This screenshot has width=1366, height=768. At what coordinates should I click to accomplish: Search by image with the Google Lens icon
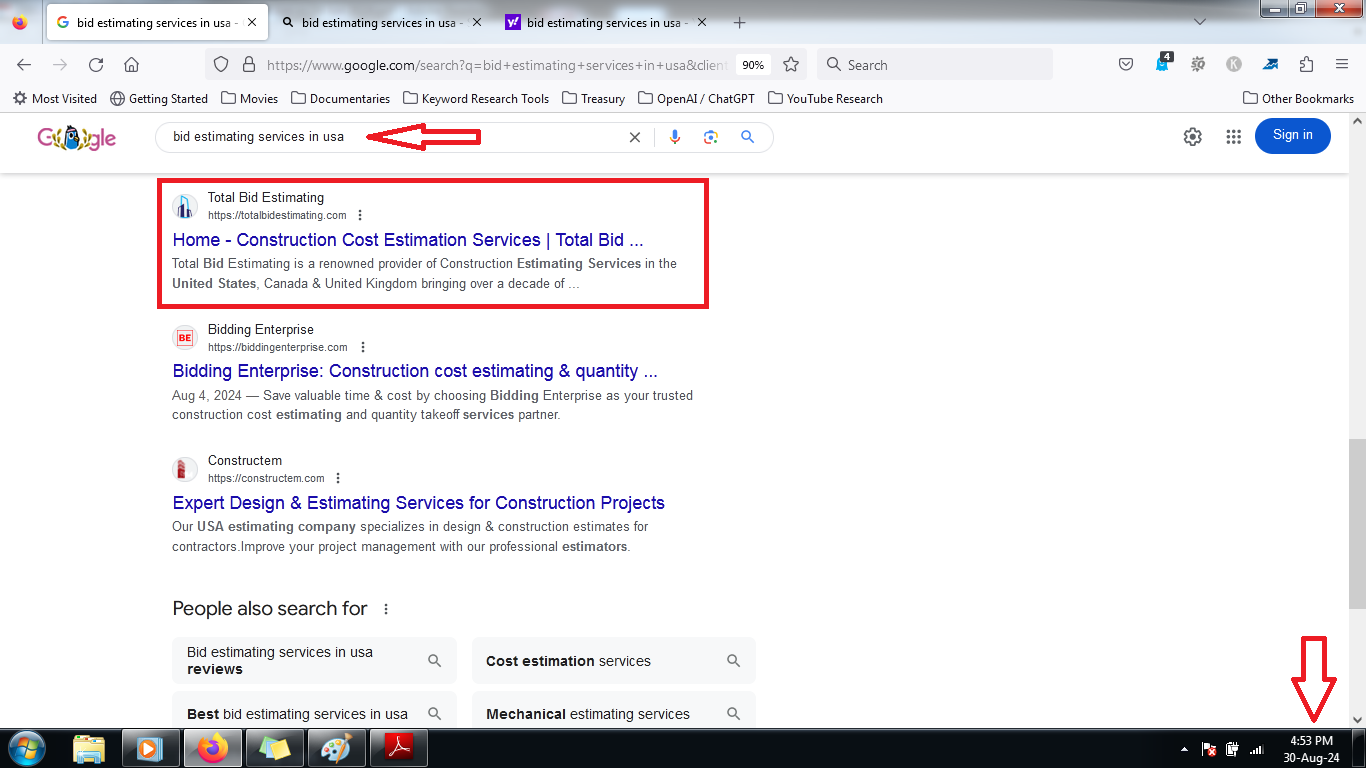click(711, 137)
